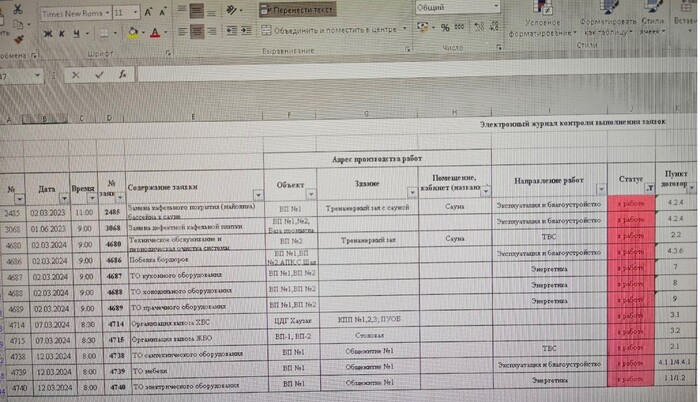Open the Число group dialog launcher

point(499,47)
